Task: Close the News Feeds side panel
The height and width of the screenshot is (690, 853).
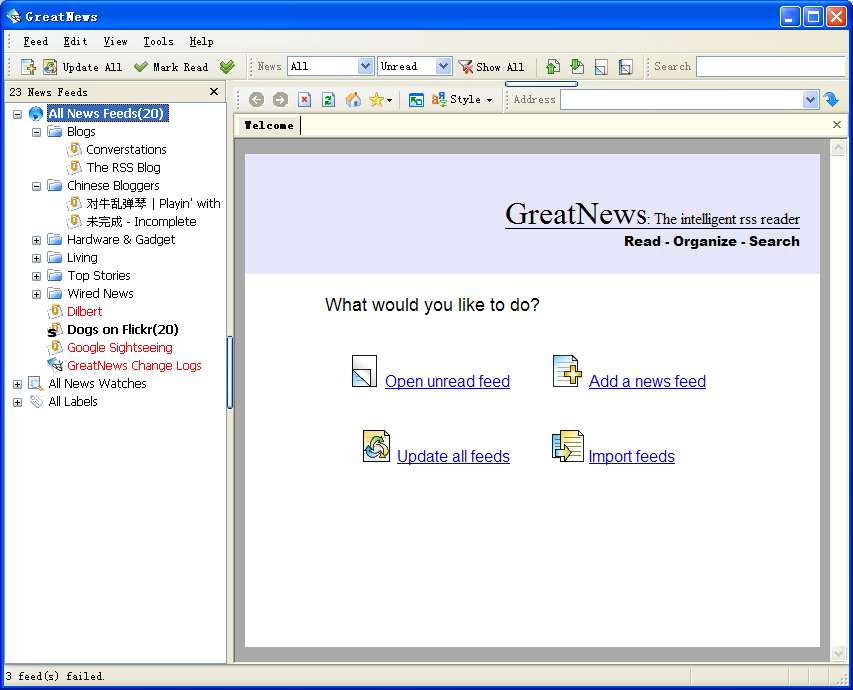Action: click(214, 91)
